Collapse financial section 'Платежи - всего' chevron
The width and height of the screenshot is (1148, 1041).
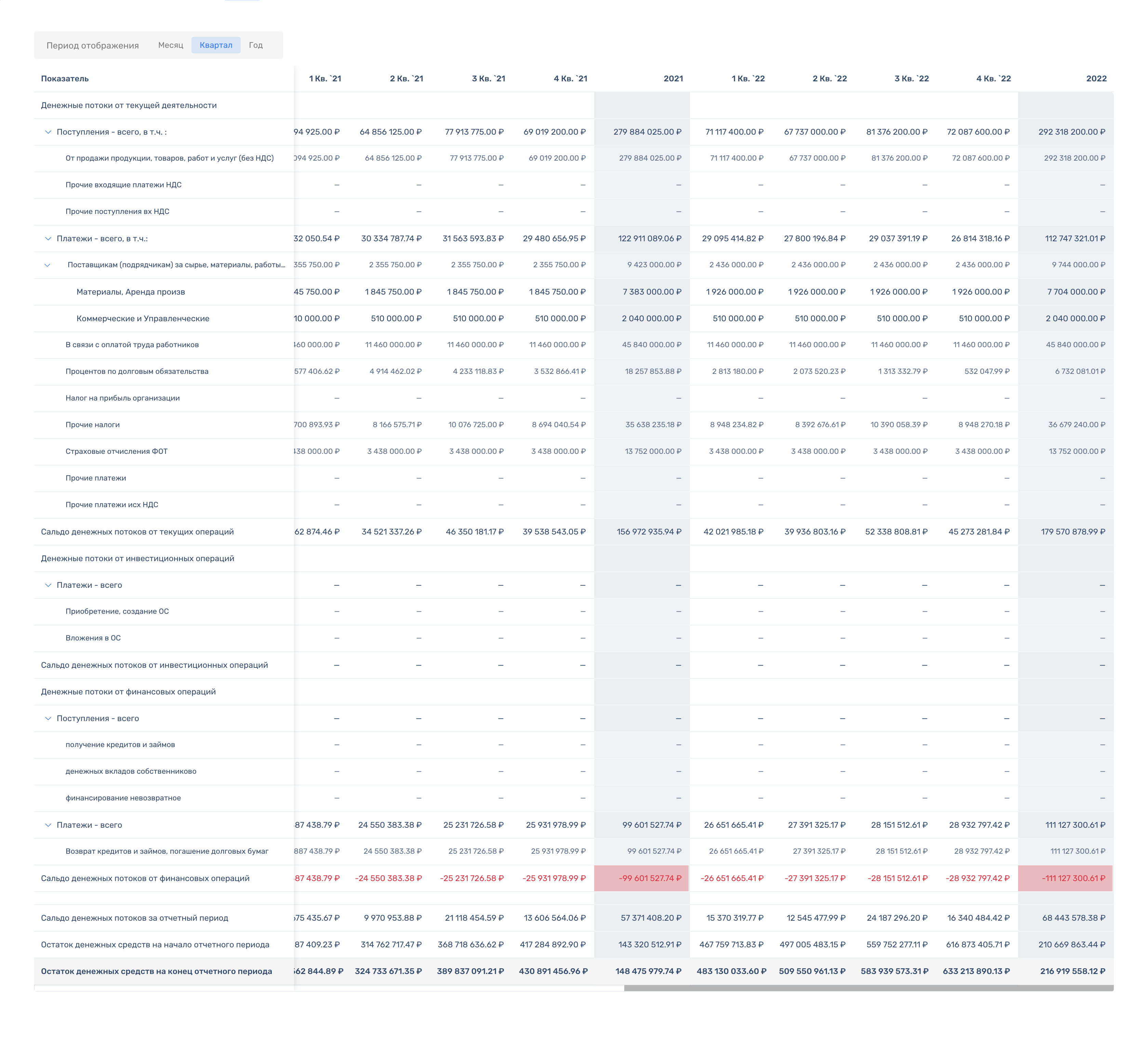48,825
